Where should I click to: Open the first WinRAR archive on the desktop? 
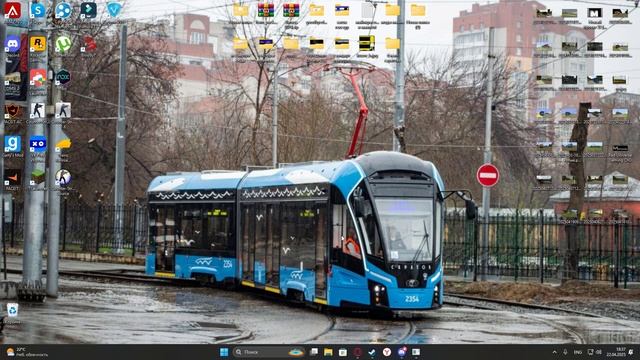[x=266, y=10]
